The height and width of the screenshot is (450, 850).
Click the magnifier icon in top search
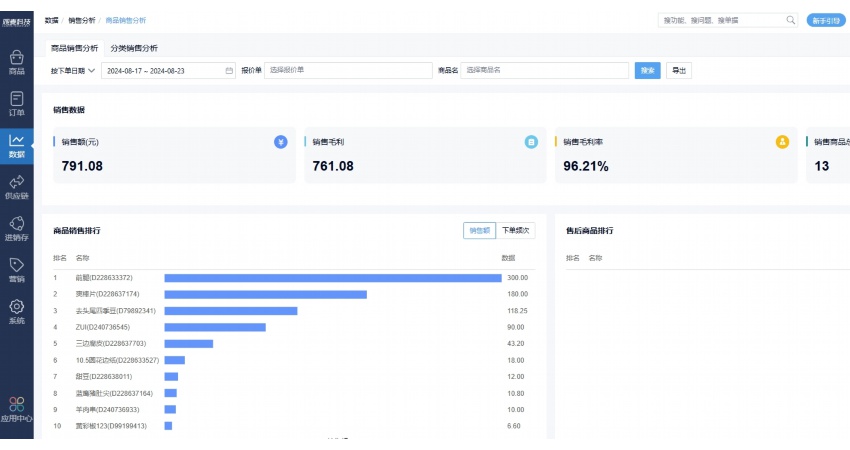[x=790, y=20]
